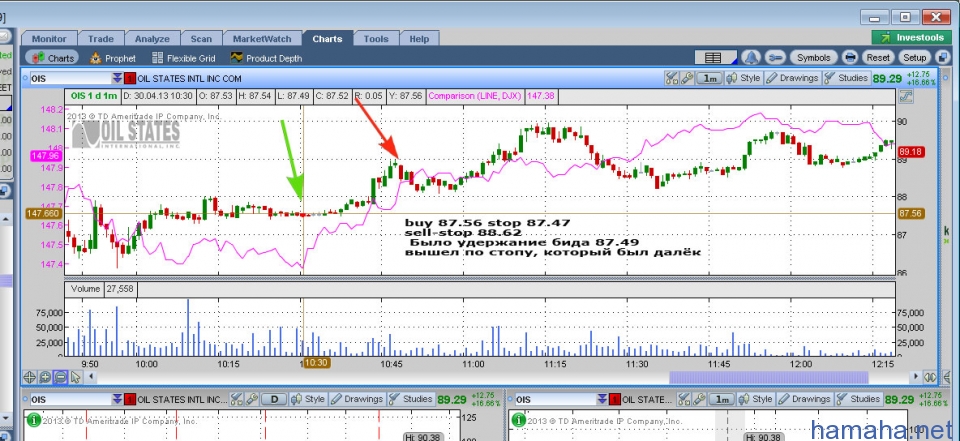
Task: Toggle the 1m timeframe button
Action: (710, 78)
